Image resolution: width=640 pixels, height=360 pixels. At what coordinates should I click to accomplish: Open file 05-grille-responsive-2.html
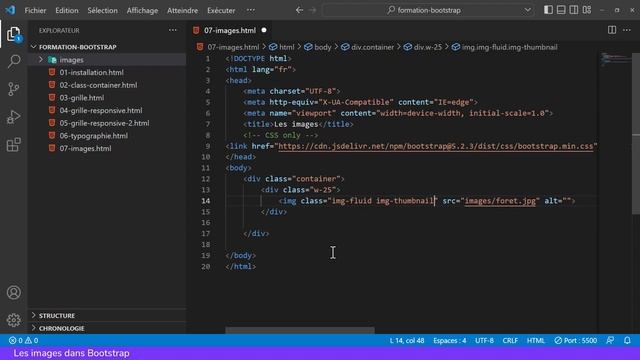coord(104,123)
